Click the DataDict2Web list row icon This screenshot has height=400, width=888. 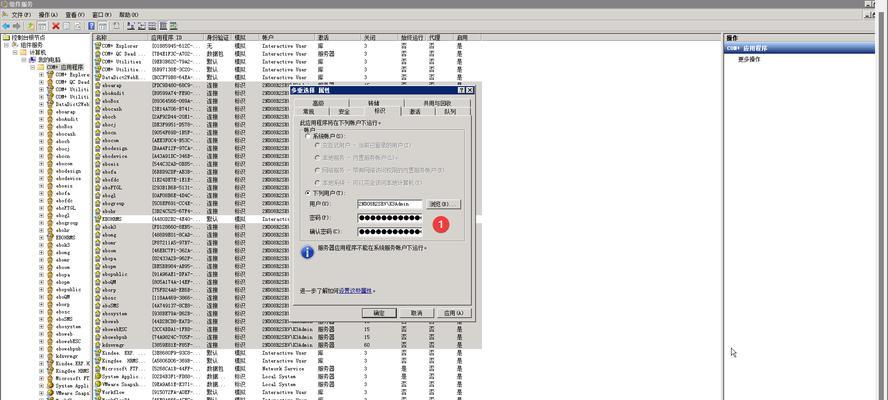(98, 77)
